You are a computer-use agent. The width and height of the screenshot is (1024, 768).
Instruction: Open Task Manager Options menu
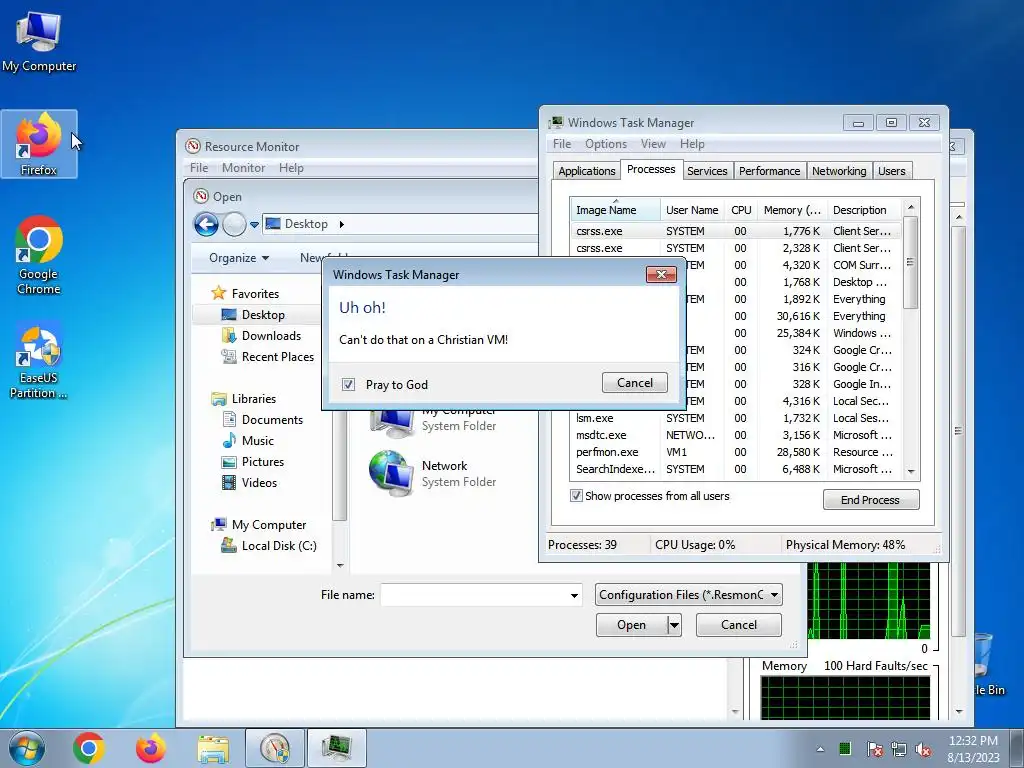605,144
